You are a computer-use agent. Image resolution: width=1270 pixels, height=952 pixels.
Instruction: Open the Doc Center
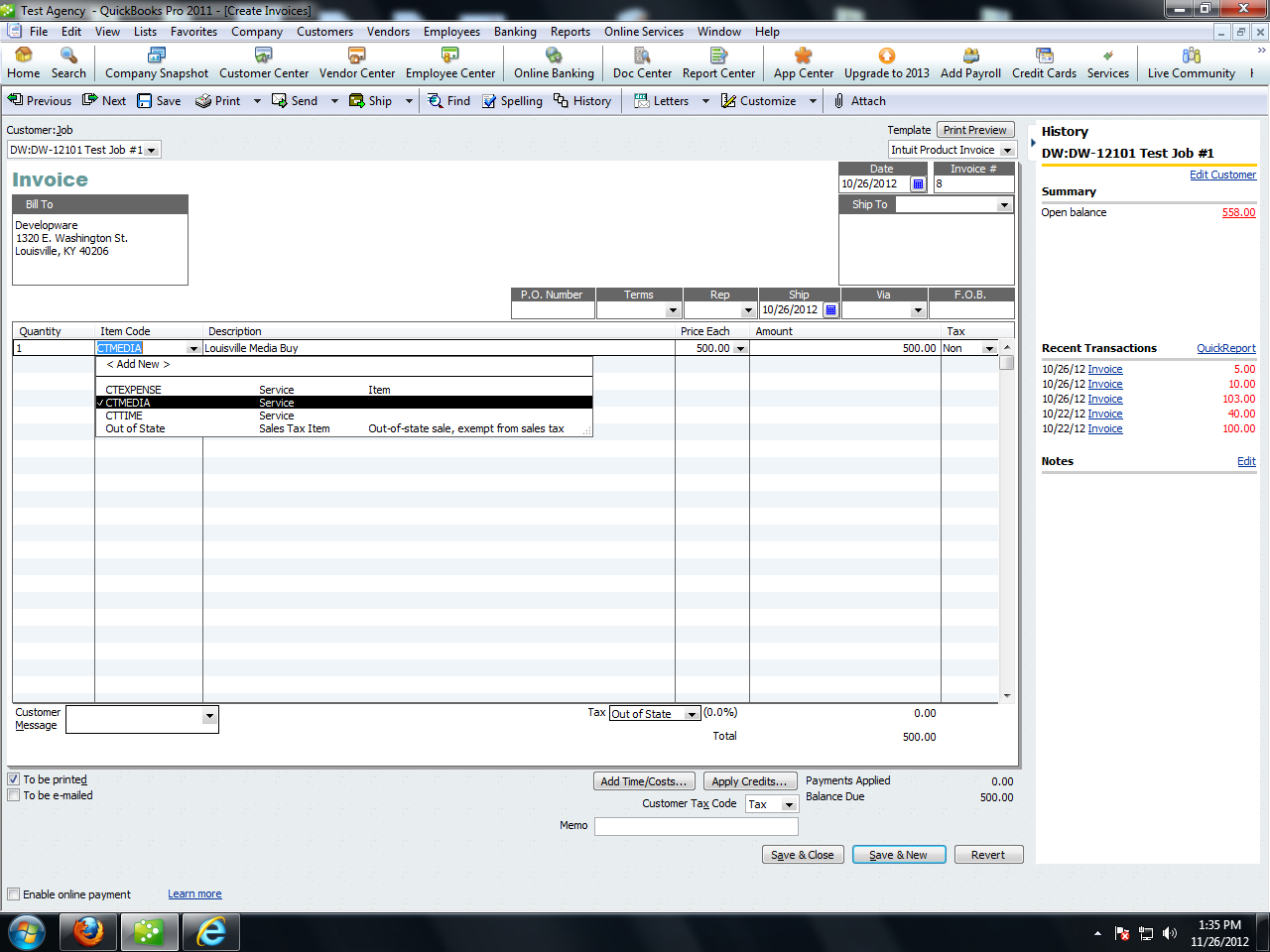point(642,63)
